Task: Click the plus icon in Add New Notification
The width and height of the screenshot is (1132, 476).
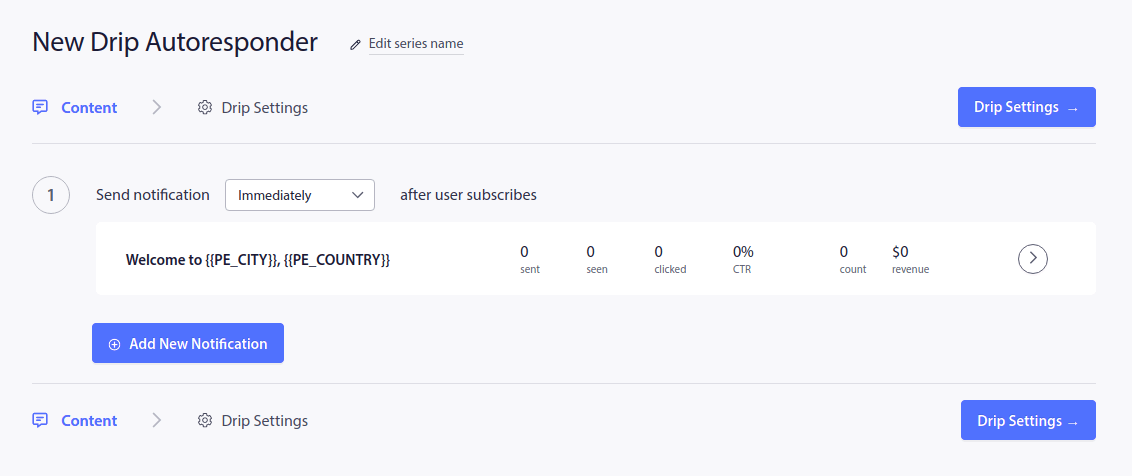Action: tap(114, 345)
